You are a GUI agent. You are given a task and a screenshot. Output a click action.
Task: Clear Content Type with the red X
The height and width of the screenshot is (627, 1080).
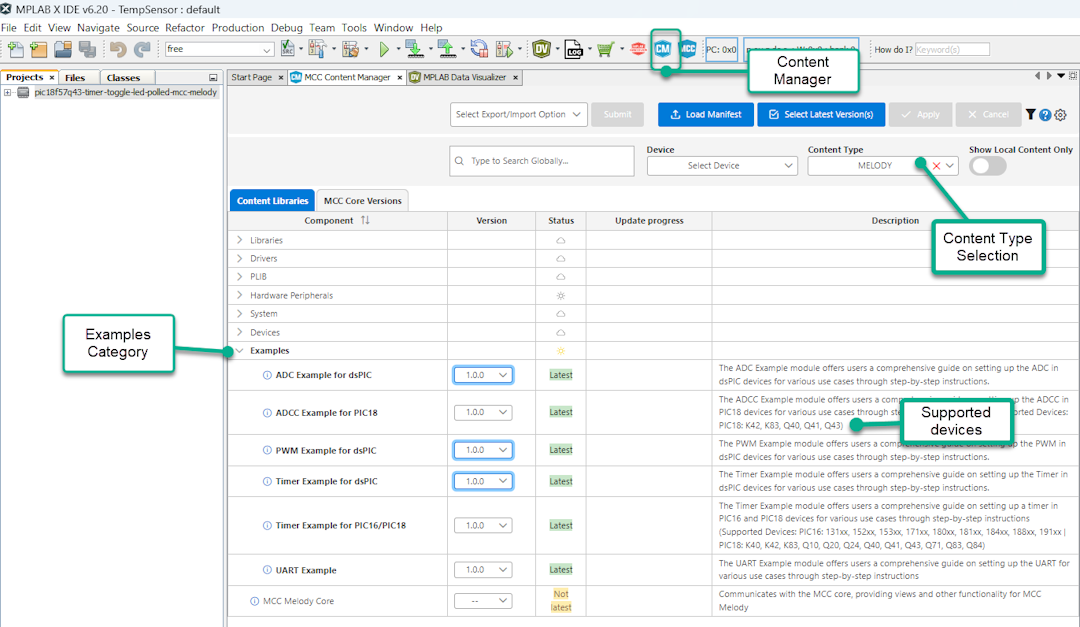(936, 166)
